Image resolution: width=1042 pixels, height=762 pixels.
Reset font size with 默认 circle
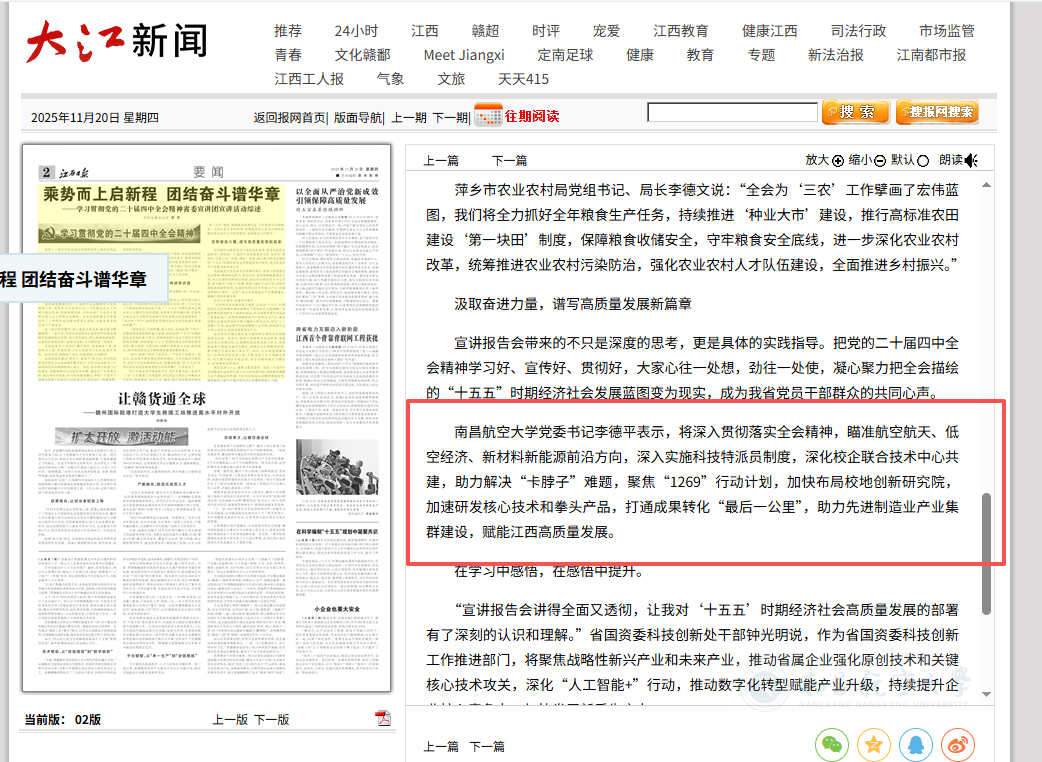pos(923,160)
